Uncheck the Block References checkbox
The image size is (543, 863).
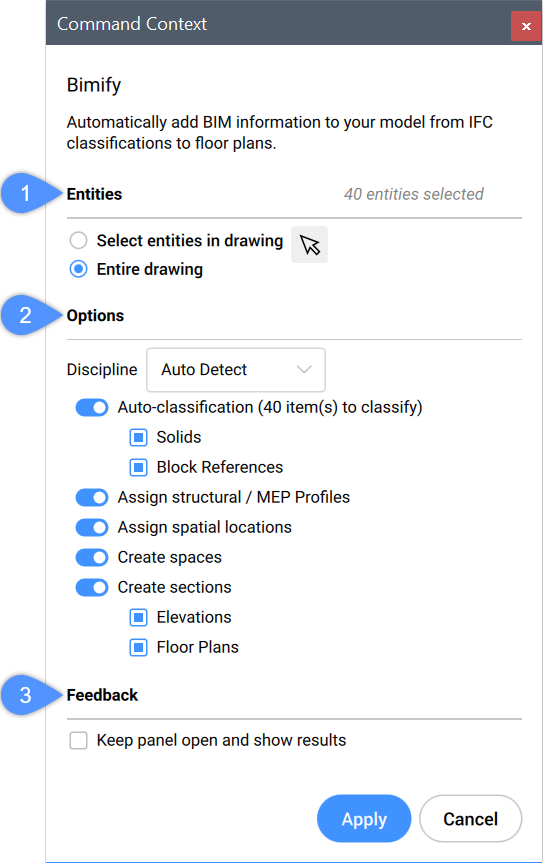click(x=138, y=467)
